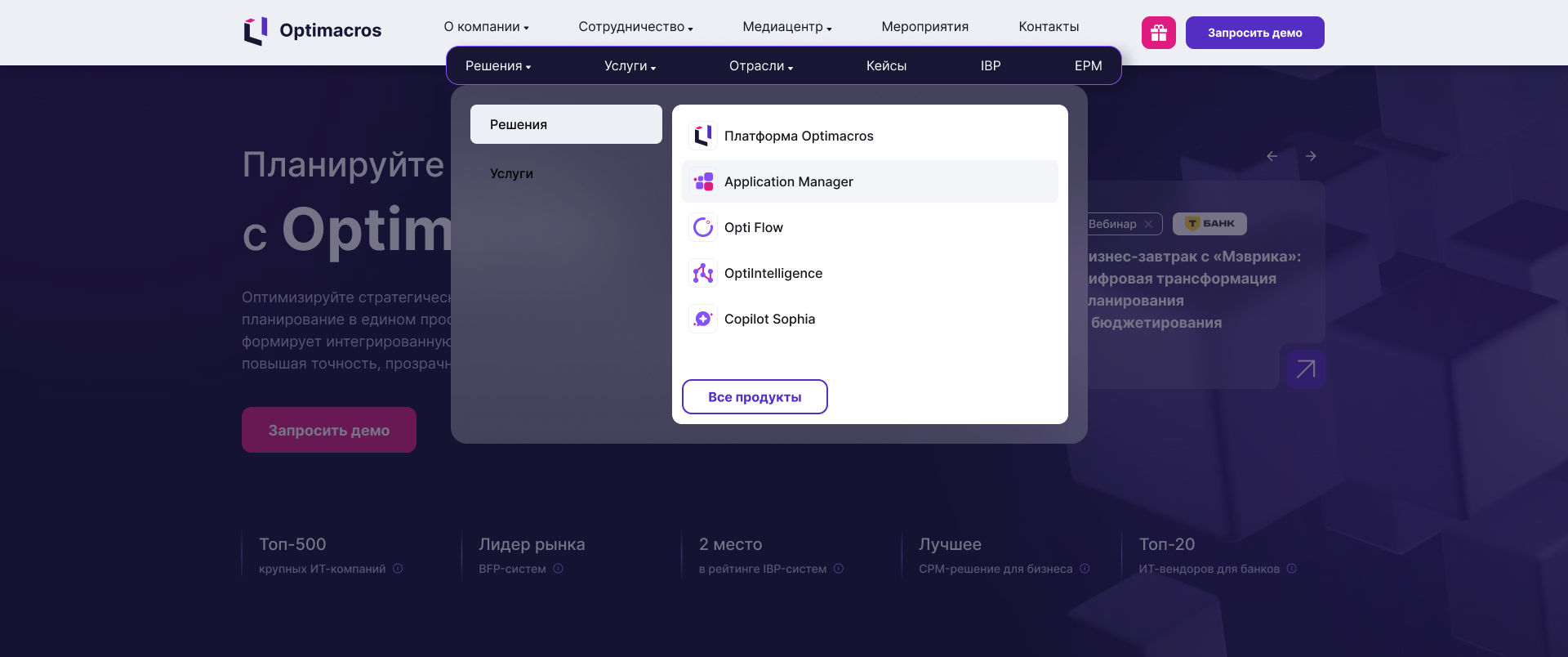Open the Кейсы menu item

[886, 66]
